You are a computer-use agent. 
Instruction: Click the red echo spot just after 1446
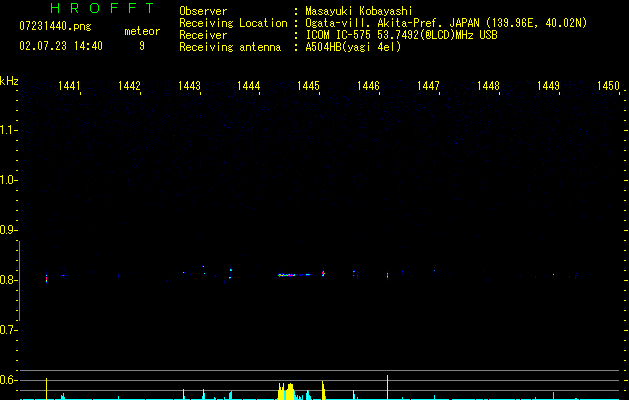[x=387, y=276]
